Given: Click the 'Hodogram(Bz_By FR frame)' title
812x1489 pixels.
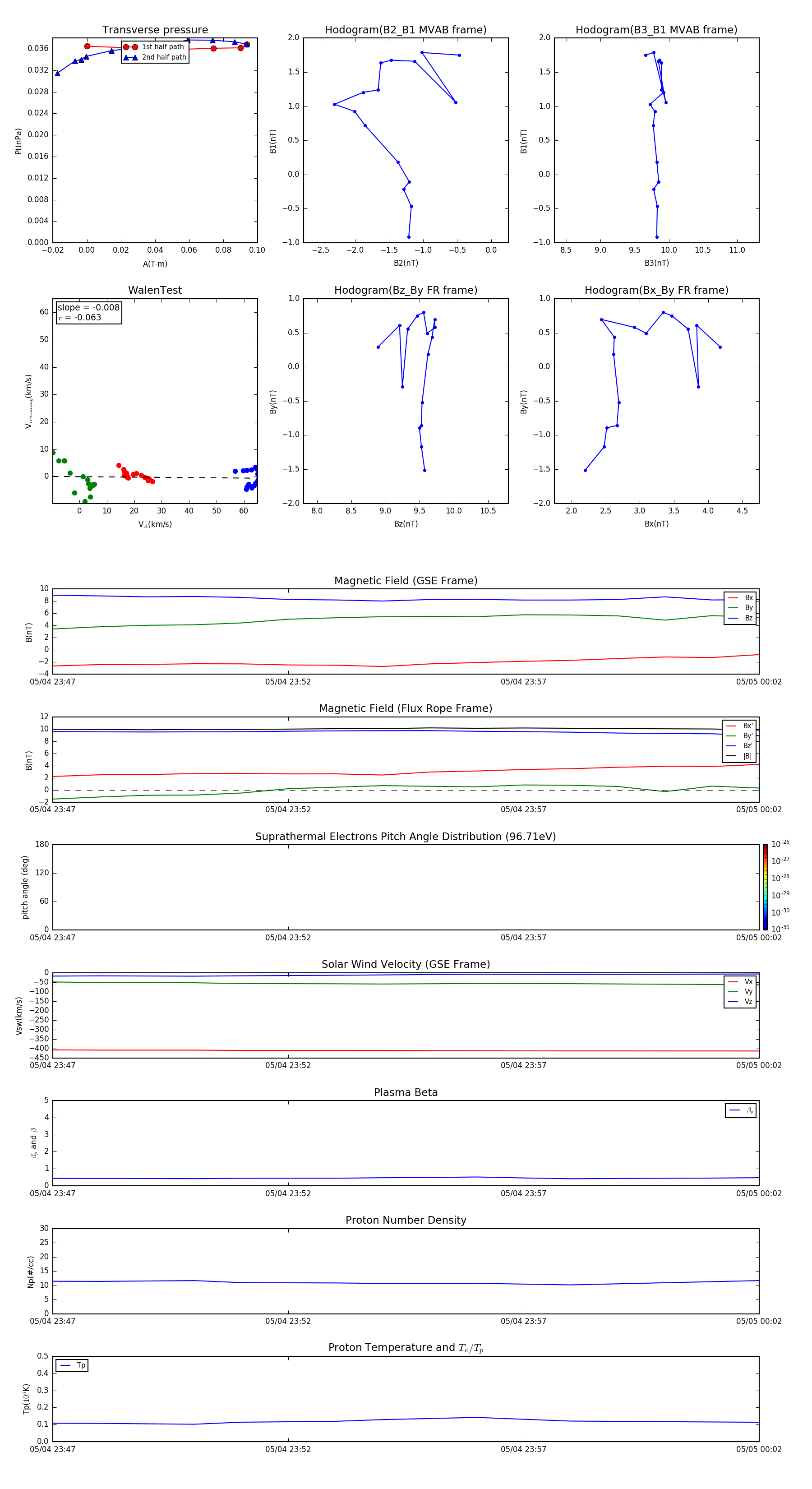Looking at the screenshot, I should point(406,290).
